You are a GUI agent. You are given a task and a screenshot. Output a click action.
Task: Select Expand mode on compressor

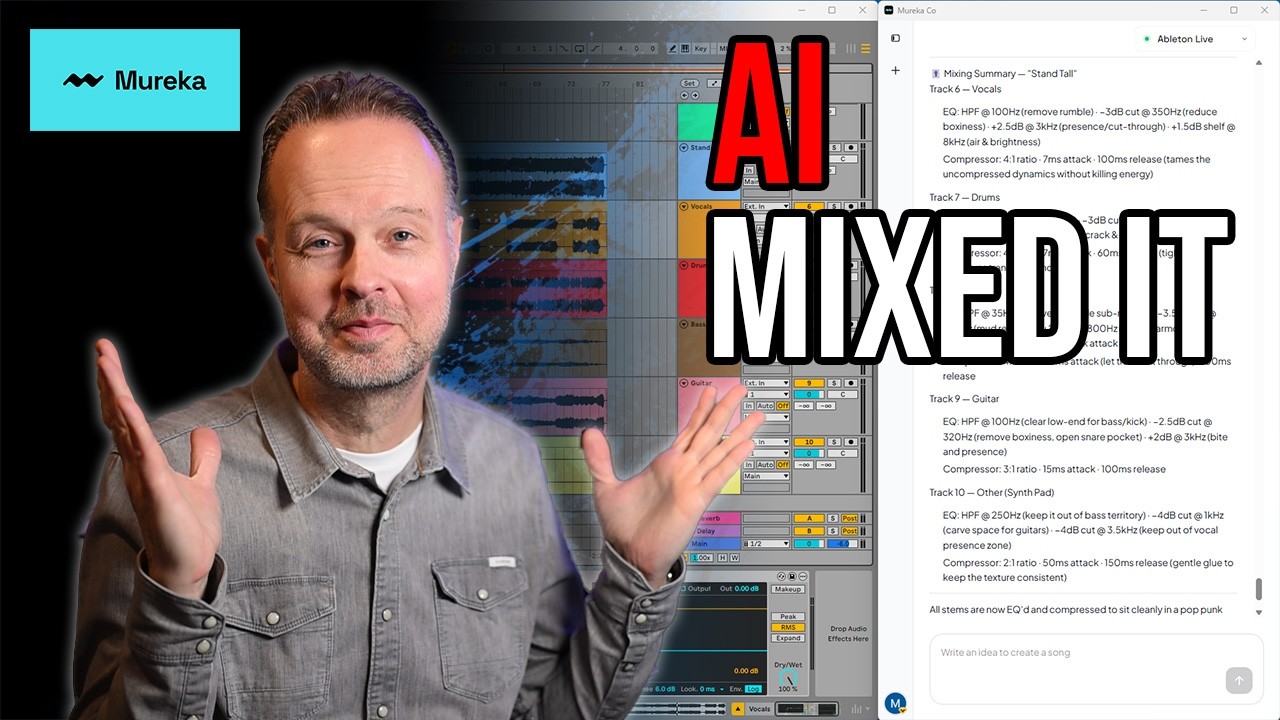point(788,638)
